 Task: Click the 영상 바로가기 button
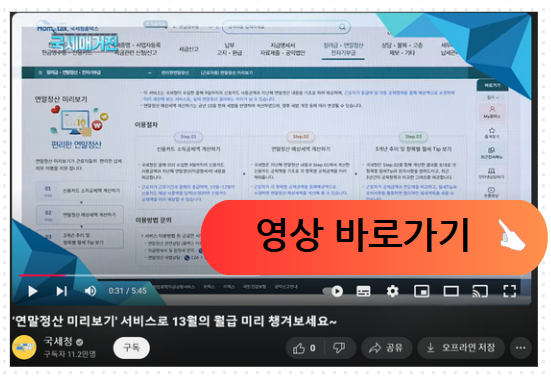pos(374,237)
